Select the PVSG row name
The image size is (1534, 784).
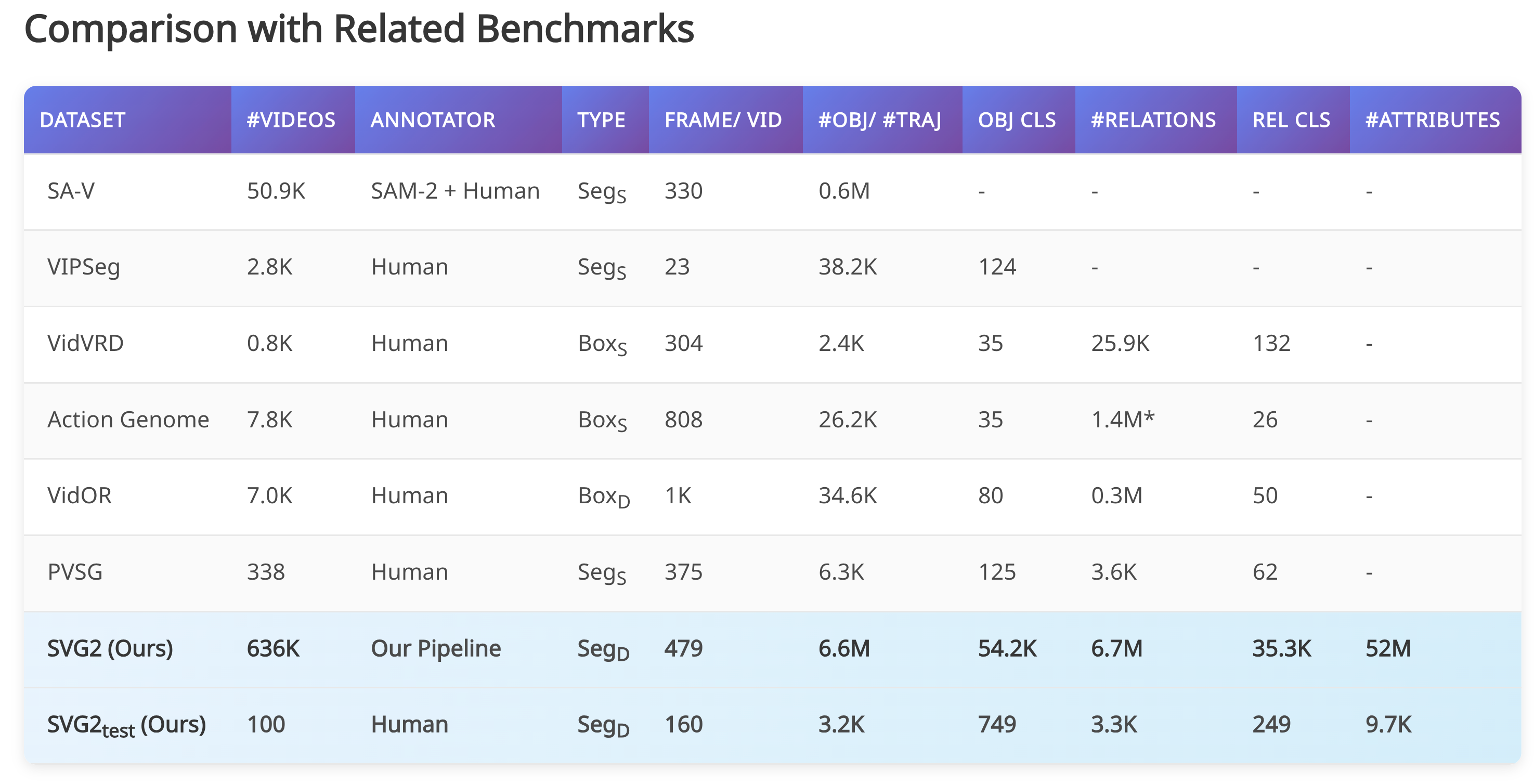point(75,571)
